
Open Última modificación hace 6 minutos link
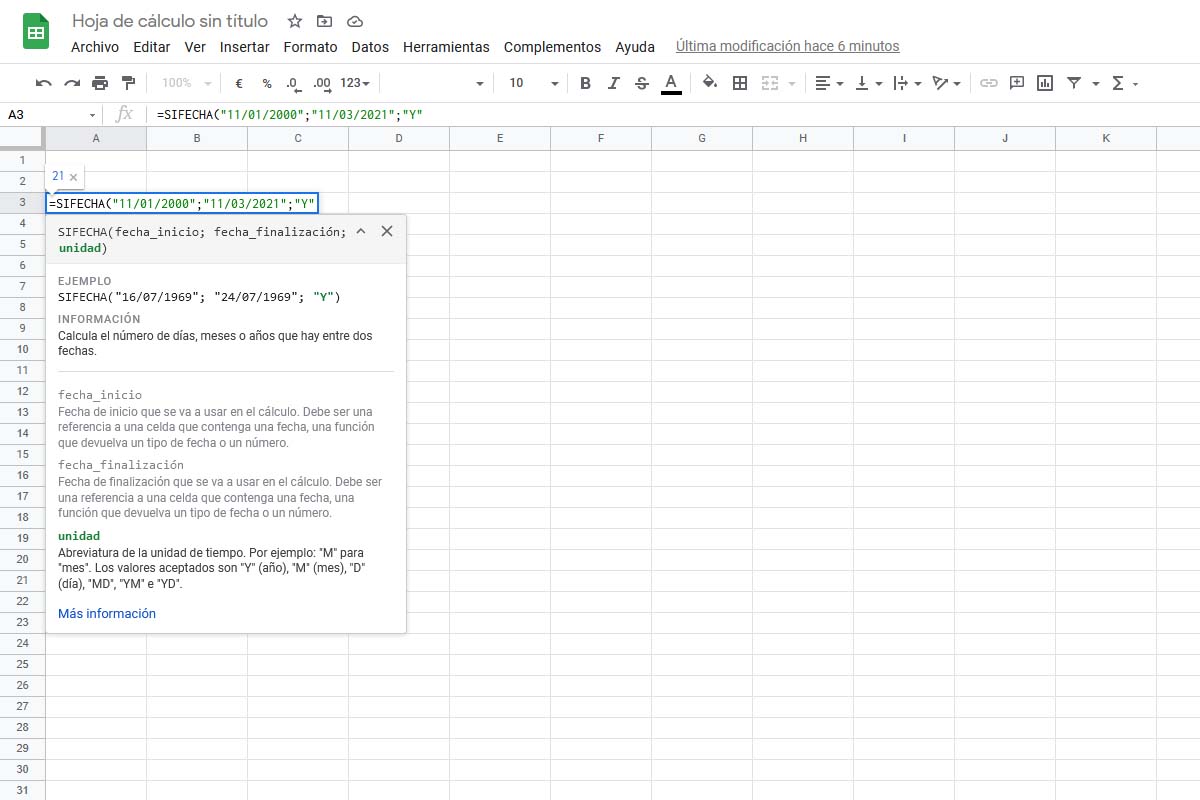[787, 46]
